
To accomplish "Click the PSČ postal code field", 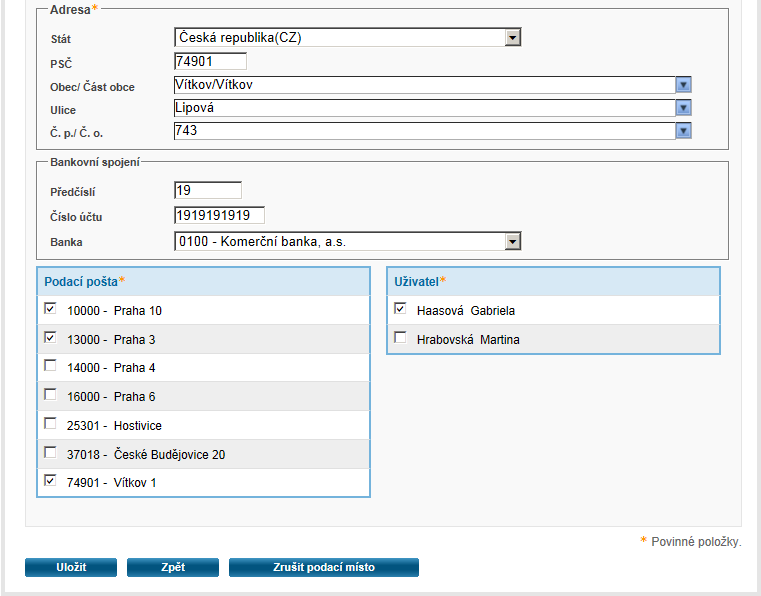I will 209,62.
